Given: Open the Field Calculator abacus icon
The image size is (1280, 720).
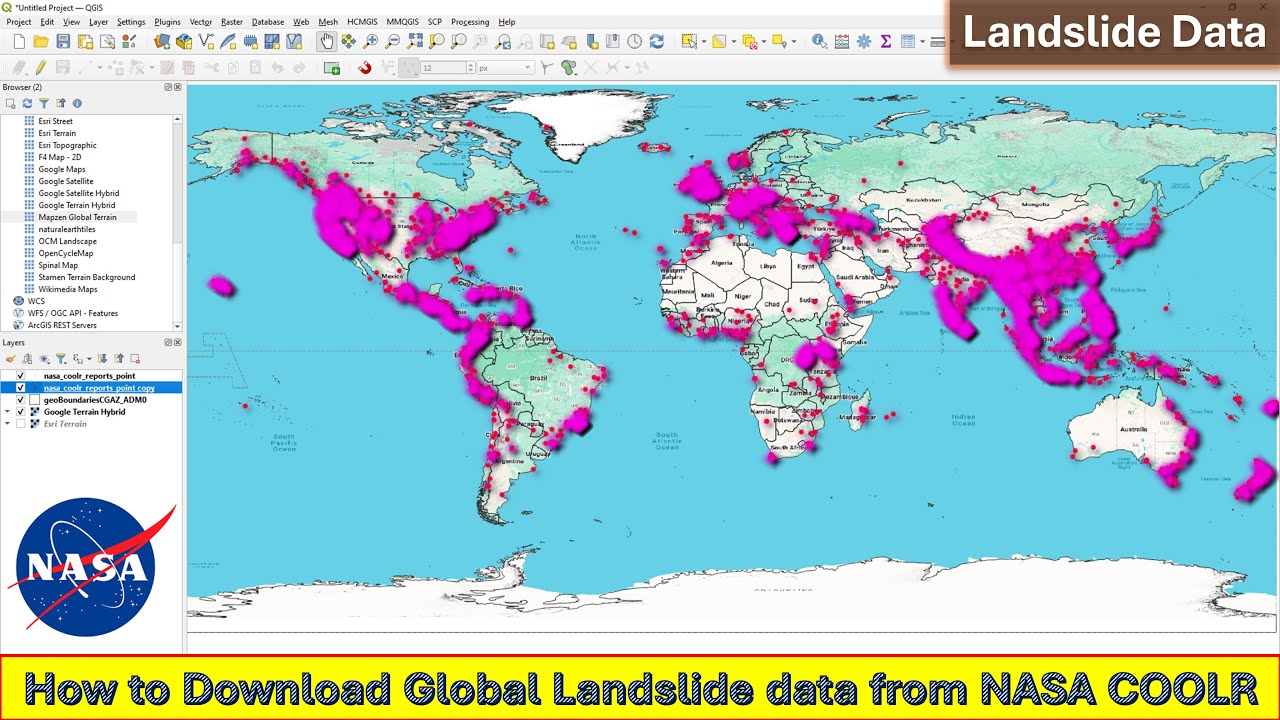Looking at the screenshot, I should pos(841,41).
